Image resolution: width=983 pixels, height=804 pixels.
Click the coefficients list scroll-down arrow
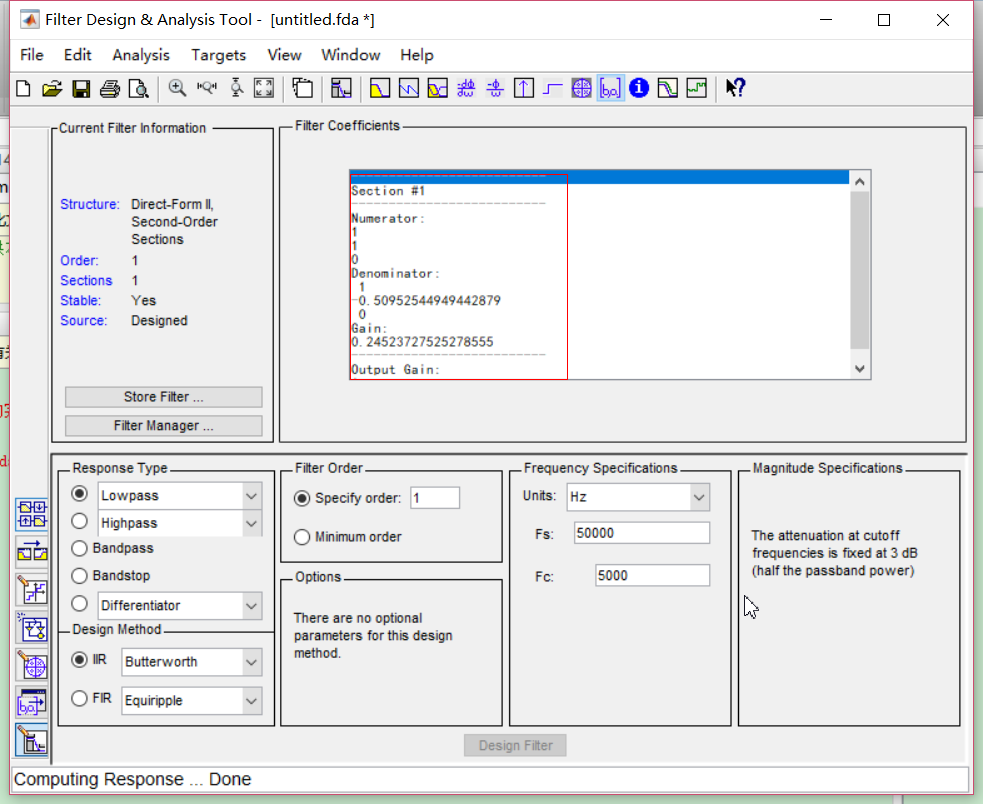(860, 369)
